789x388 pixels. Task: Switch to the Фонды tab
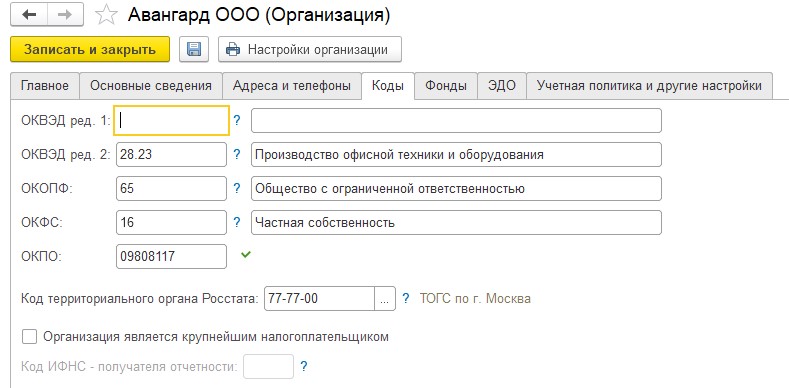coord(446,86)
